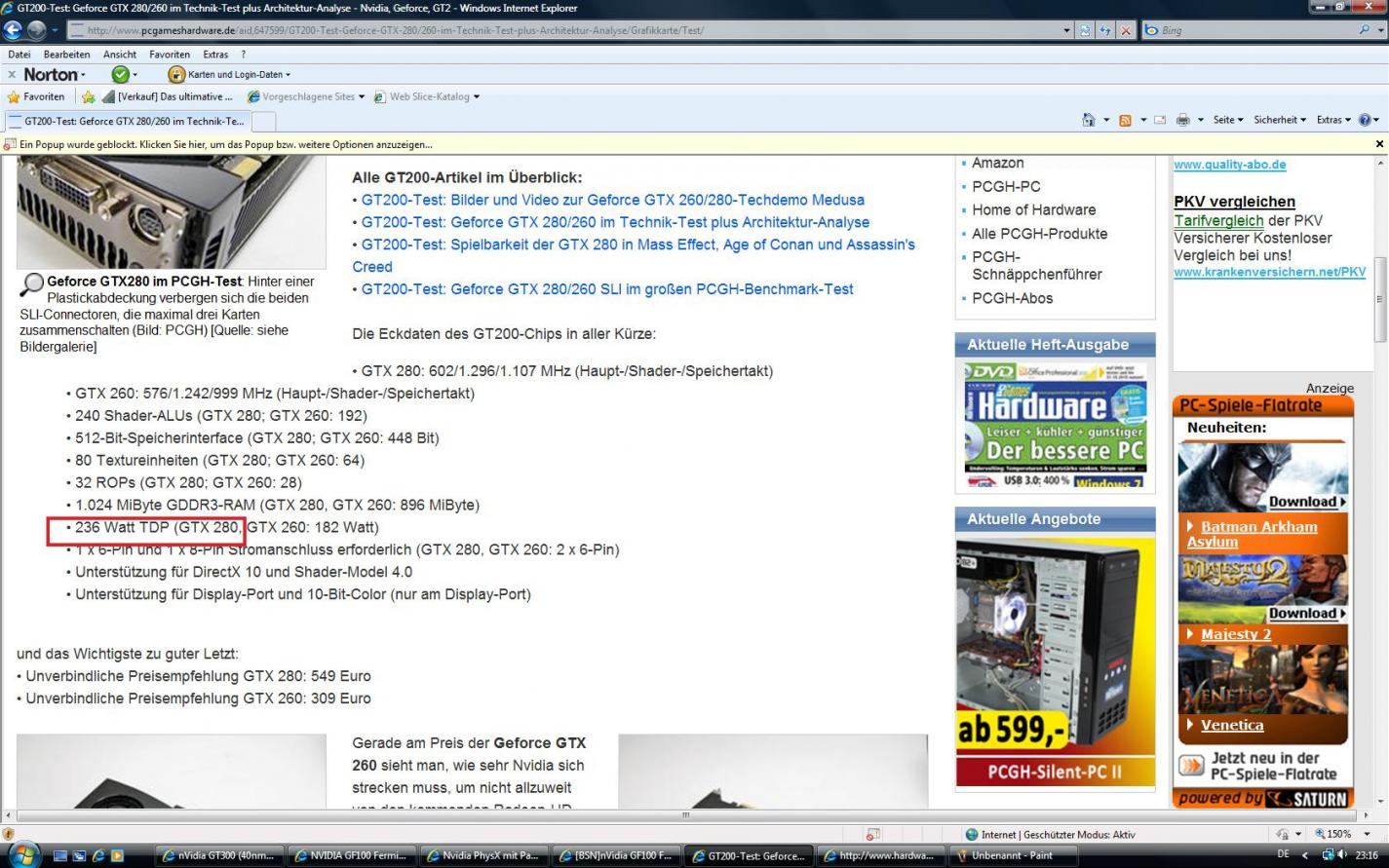Open the Datei menu
The image size is (1389, 868).
coord(19,55)
